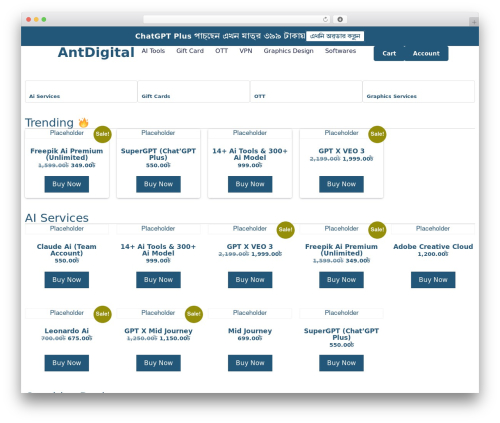Select the Ai Services category card
Image resolution: width=500 pixels, height=423 pixels.
point(81,91)
